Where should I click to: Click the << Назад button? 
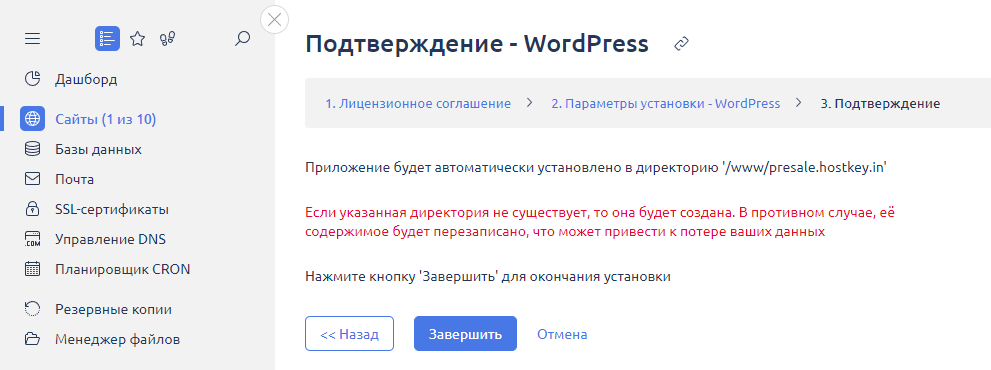coord(350,333)
